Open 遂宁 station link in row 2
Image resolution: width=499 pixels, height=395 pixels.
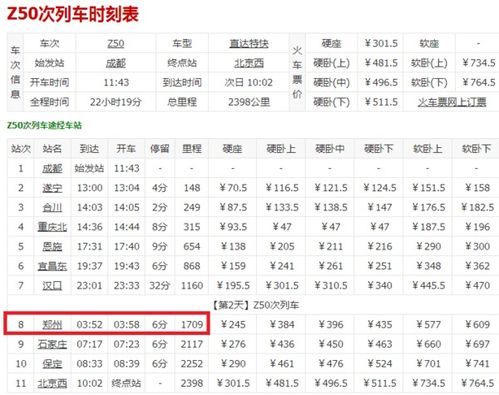point(52,188)
